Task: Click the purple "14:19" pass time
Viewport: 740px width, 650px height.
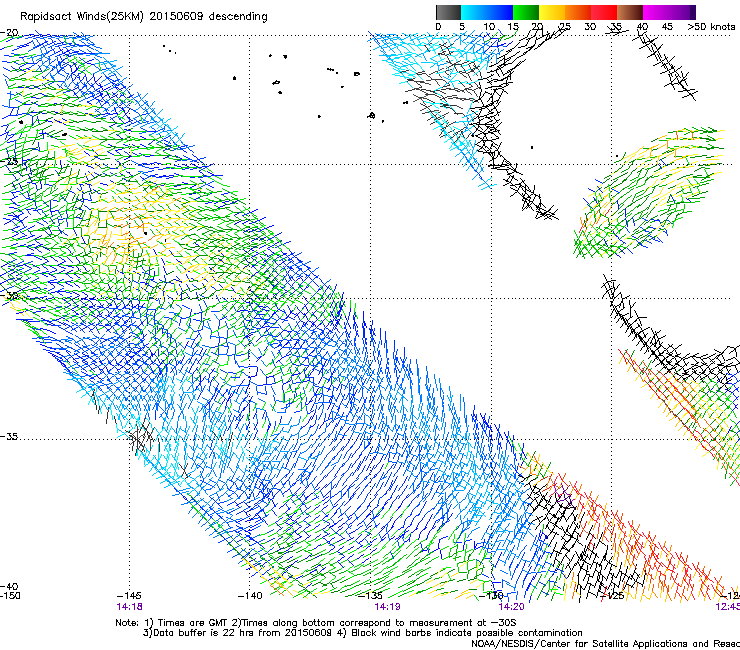Action: (387, 607)
